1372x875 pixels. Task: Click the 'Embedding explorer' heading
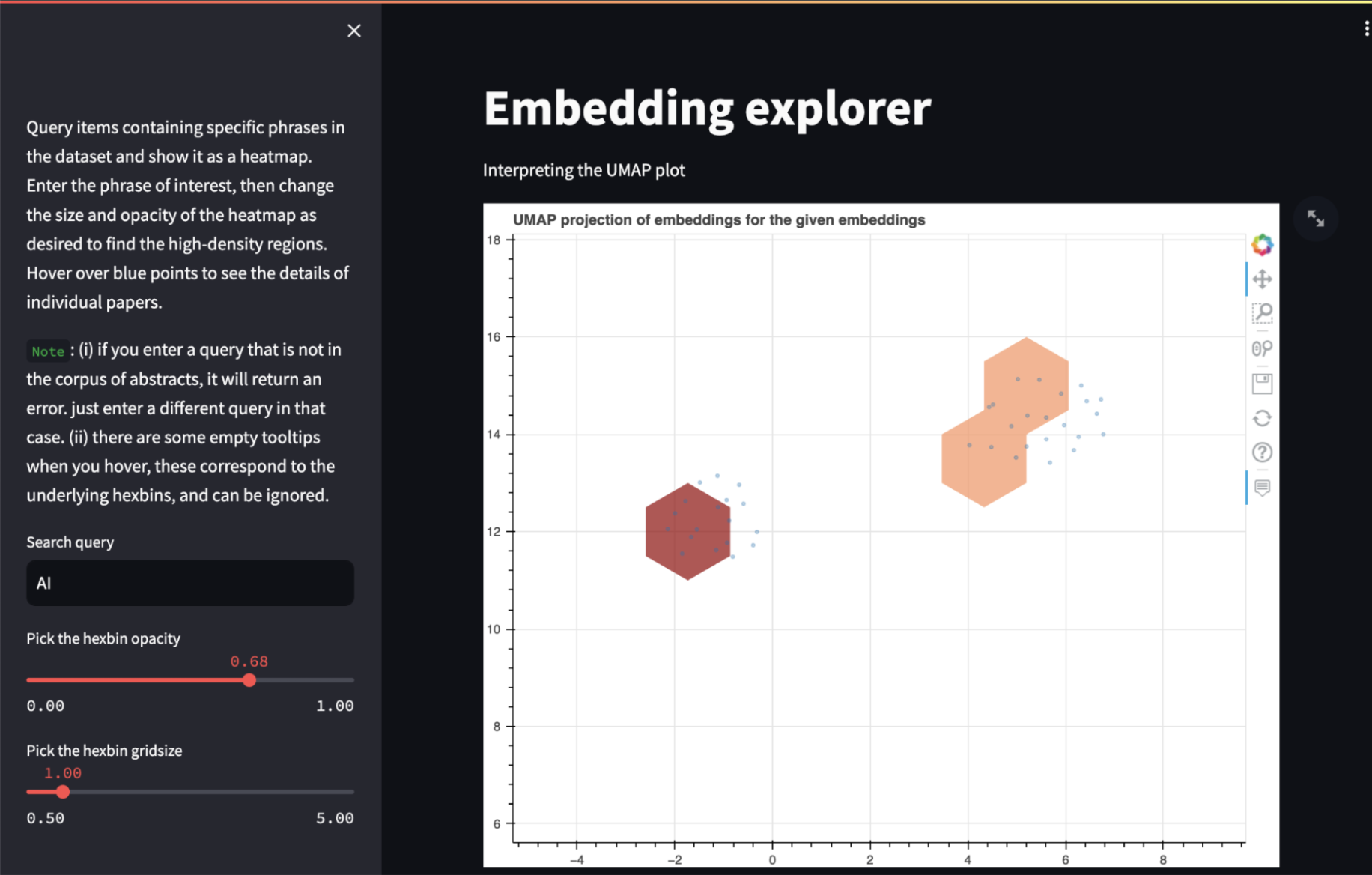tap(707, 109)
